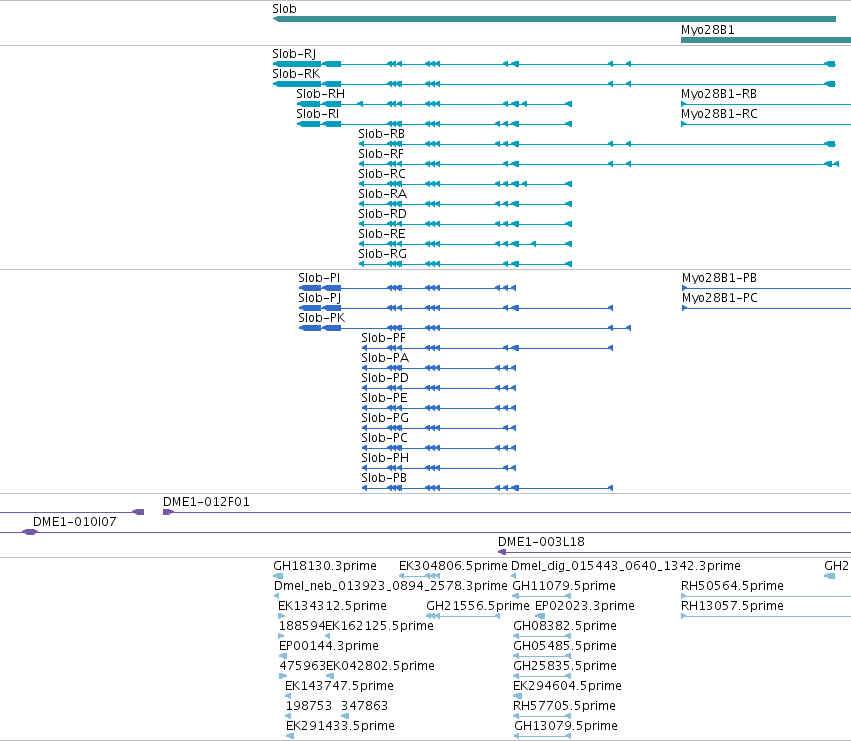851x741 pixels.
Task: Pick the Slob-RE transcript label
Action: click(382, 234)
